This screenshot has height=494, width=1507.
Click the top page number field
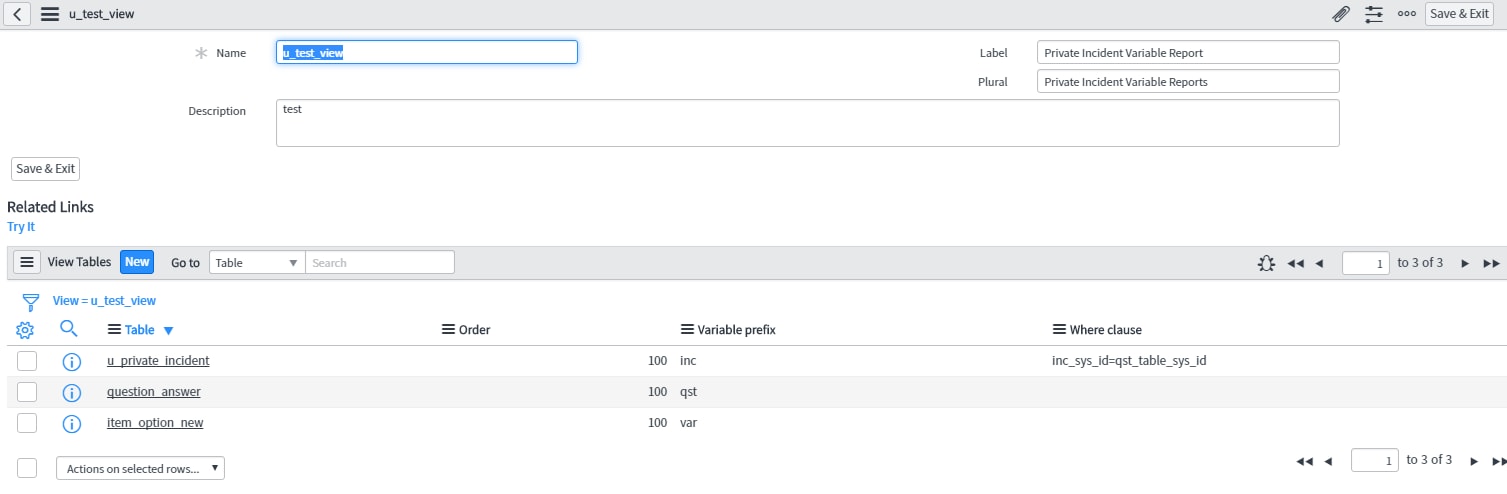coord(1366,263)
